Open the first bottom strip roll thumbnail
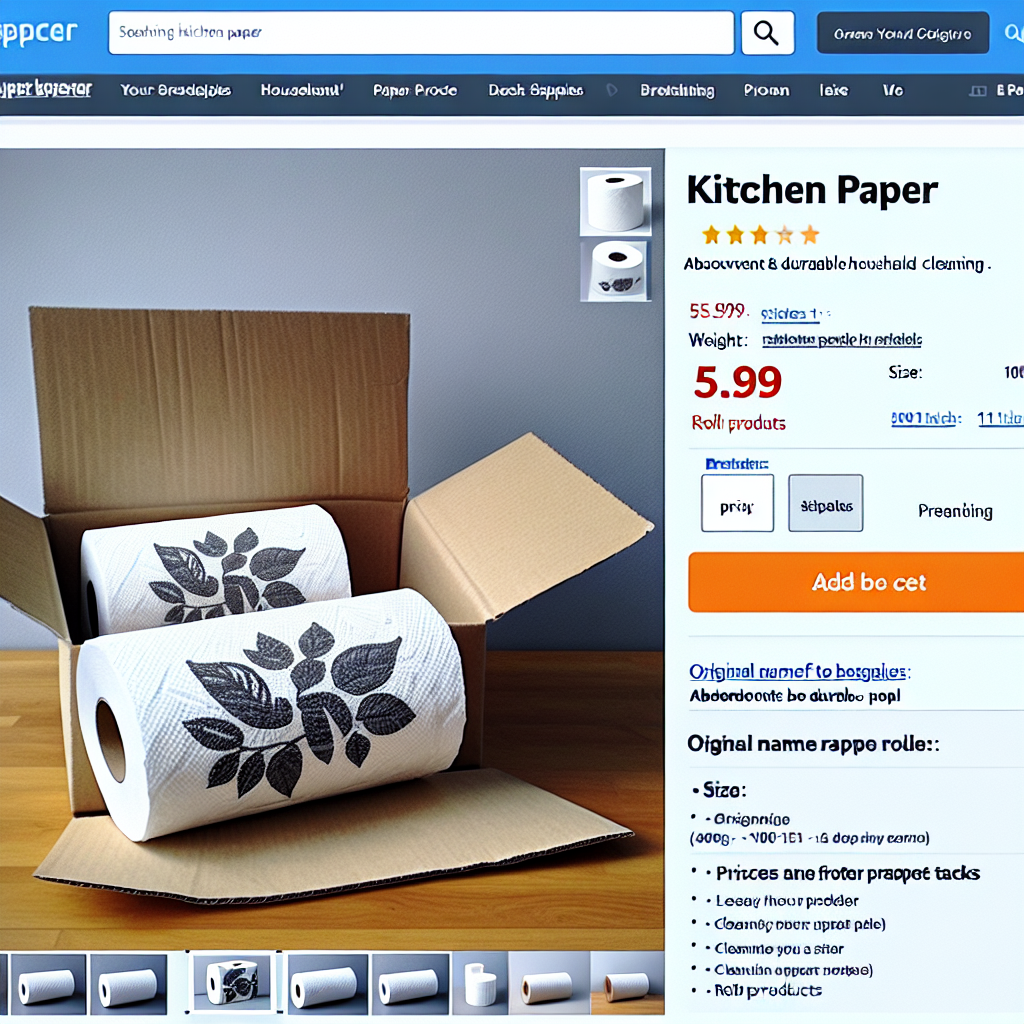Image resolution: width=1024 pixels, height=1024 pixels. point(47,984)
